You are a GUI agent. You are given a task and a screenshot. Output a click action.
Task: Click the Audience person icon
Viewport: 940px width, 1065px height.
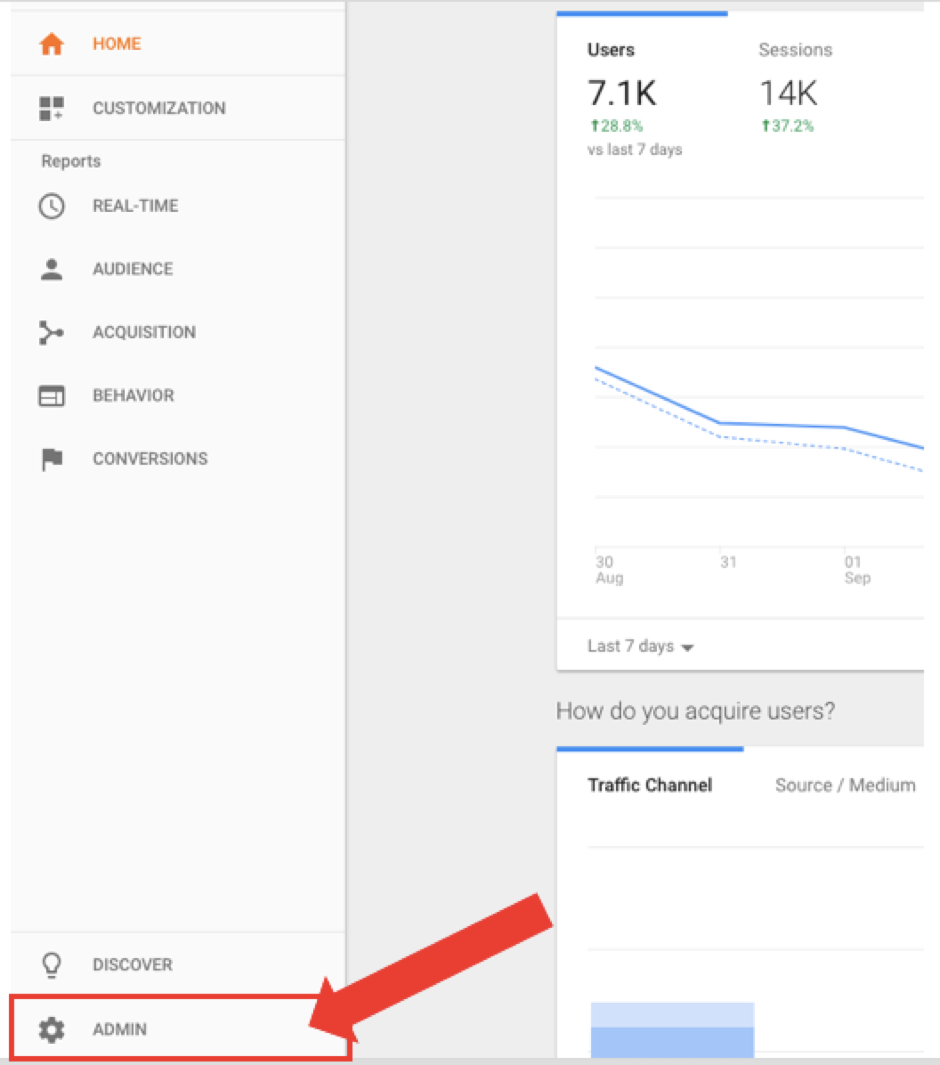tap(51, 269)
